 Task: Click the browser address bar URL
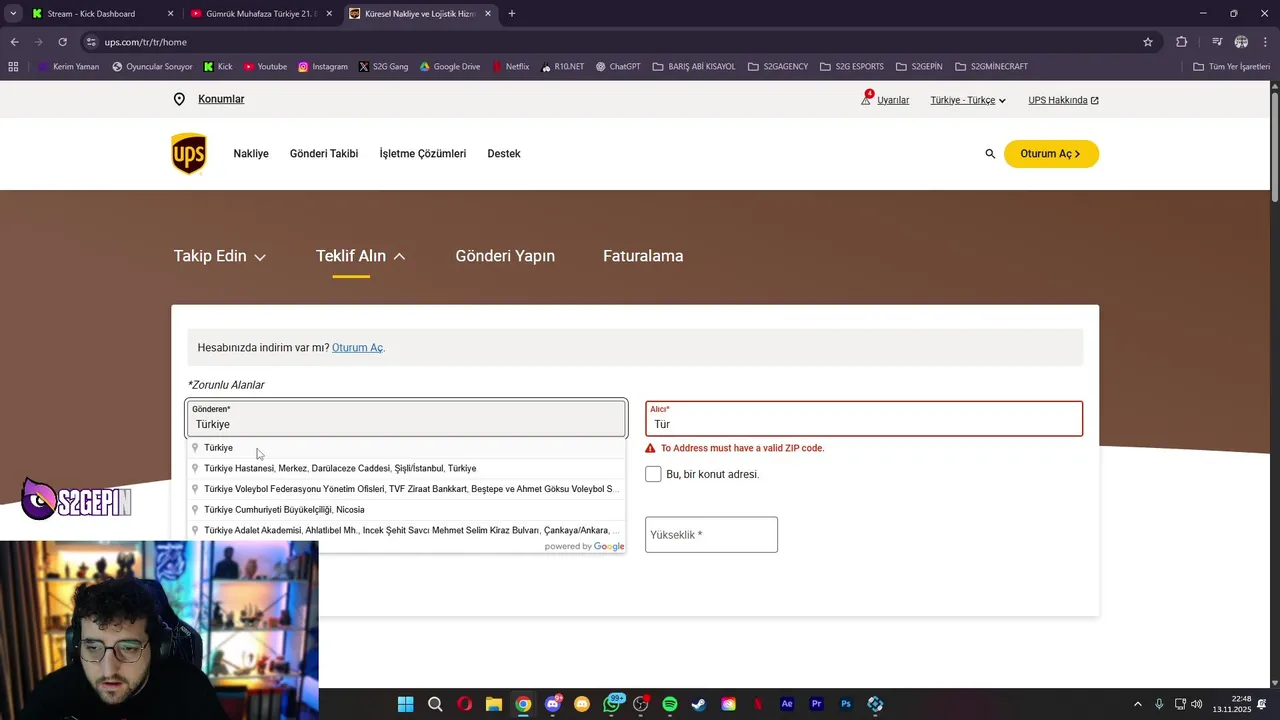pos(145,42)
